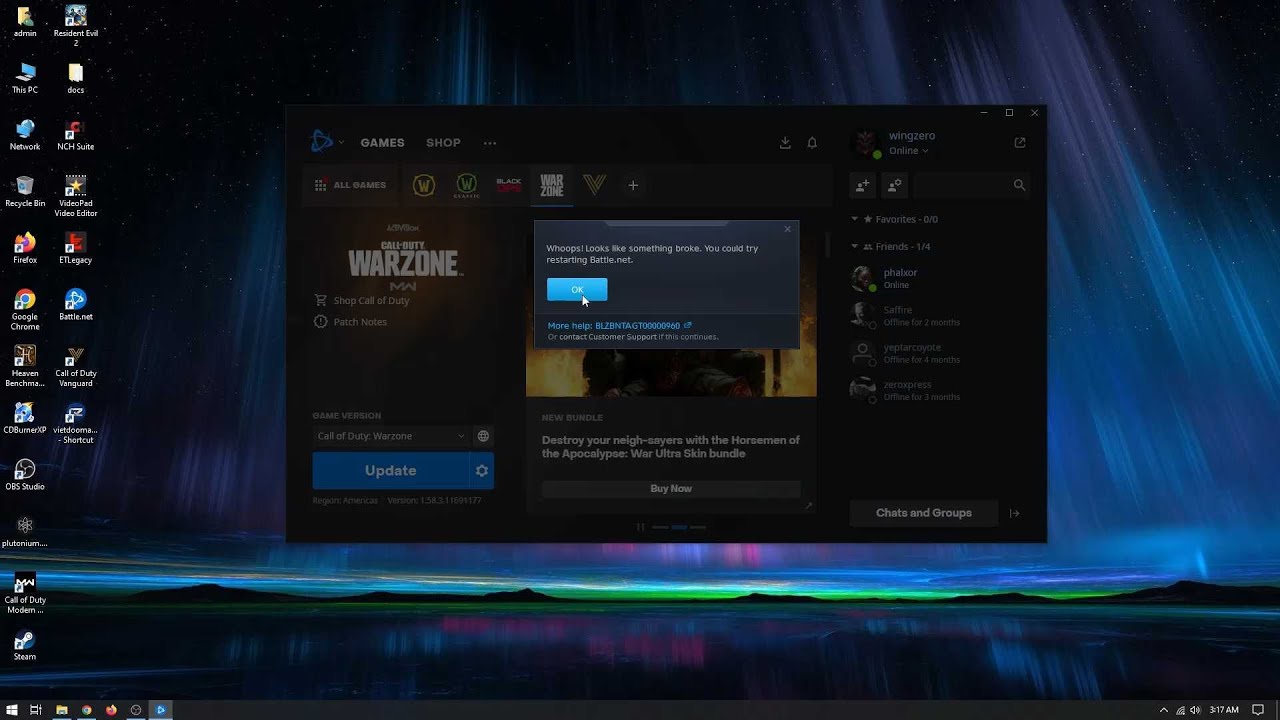Screen dimensions: 1280x720
Task: Open Patch Notes
Action: coord(350,322)
